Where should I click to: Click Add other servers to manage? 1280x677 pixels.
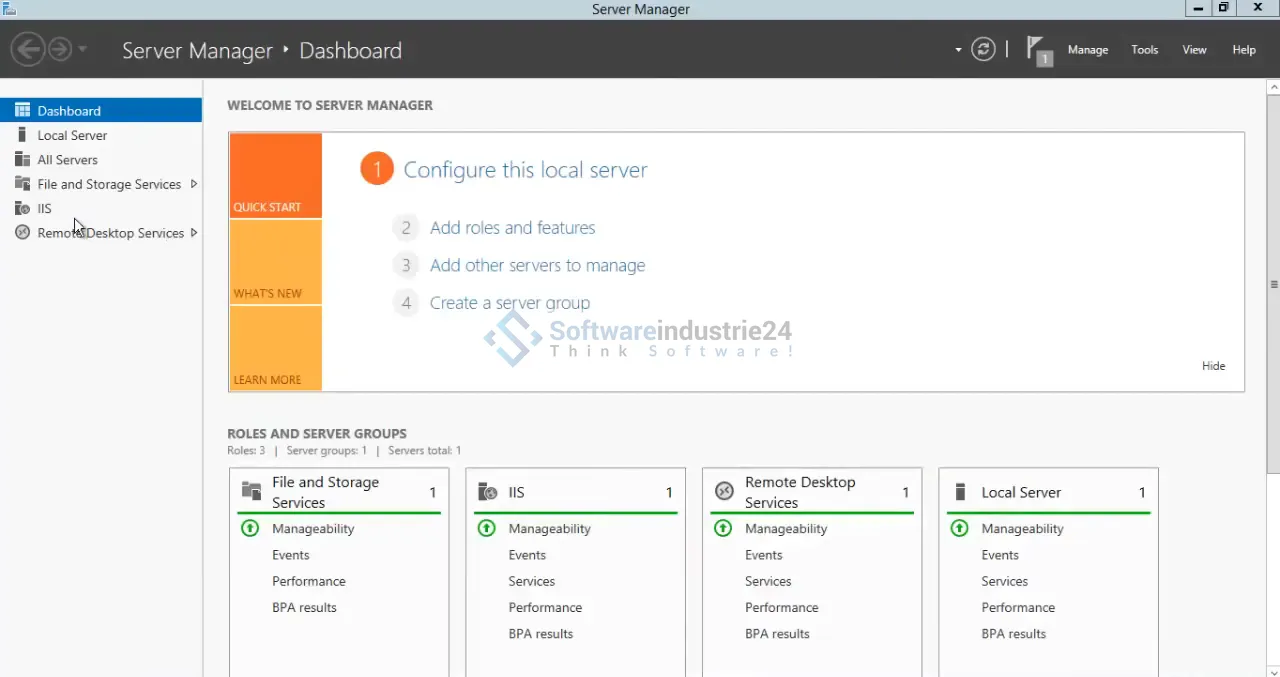pos(537,266)
